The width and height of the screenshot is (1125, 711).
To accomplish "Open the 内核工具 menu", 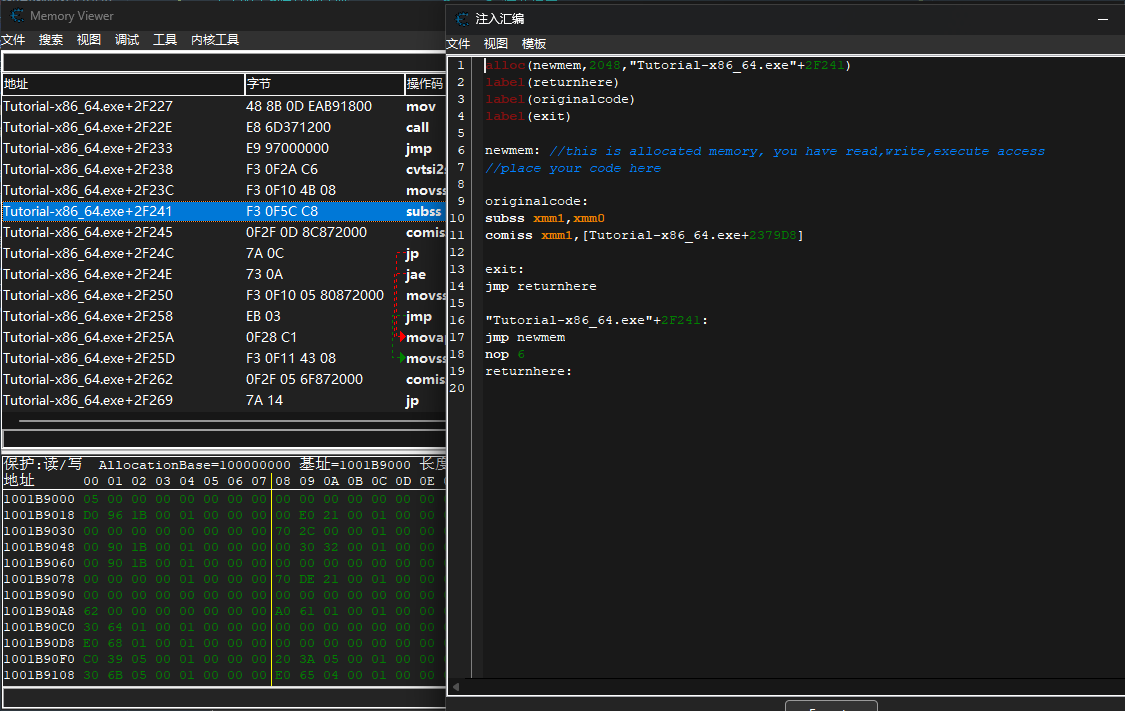I will pos(215,40).
